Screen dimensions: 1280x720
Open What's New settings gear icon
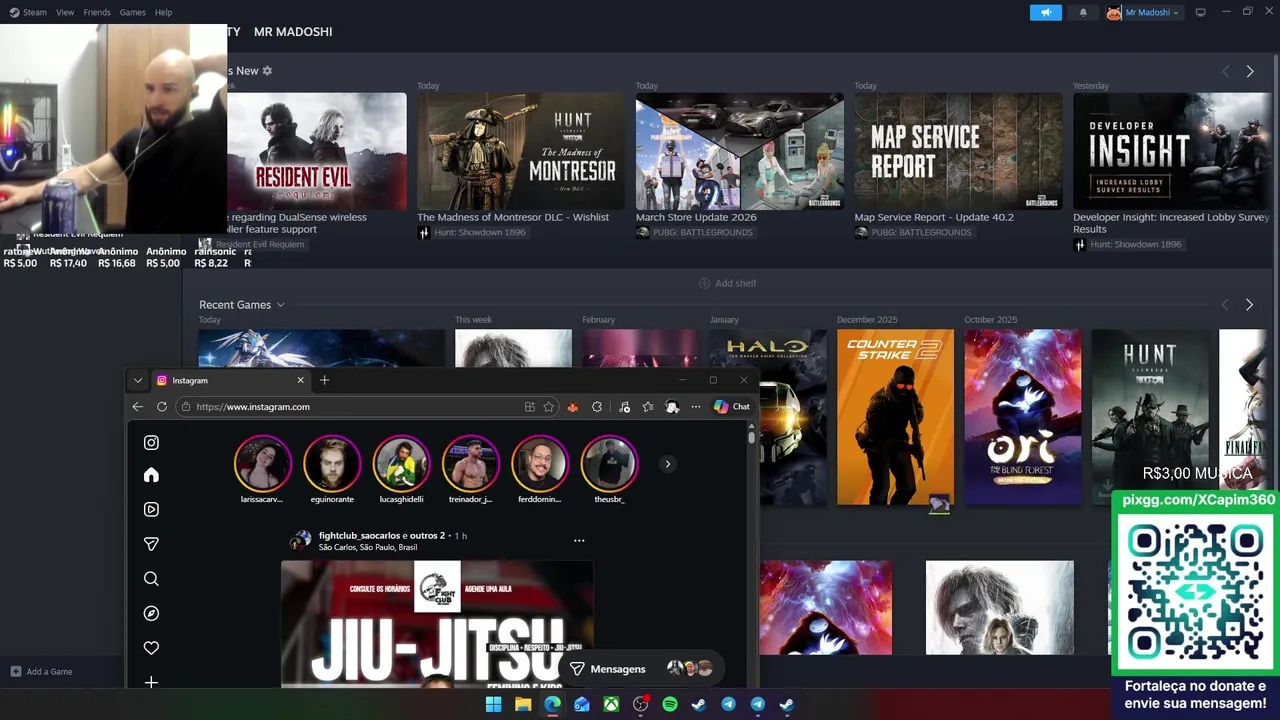(x=267, y=71)
